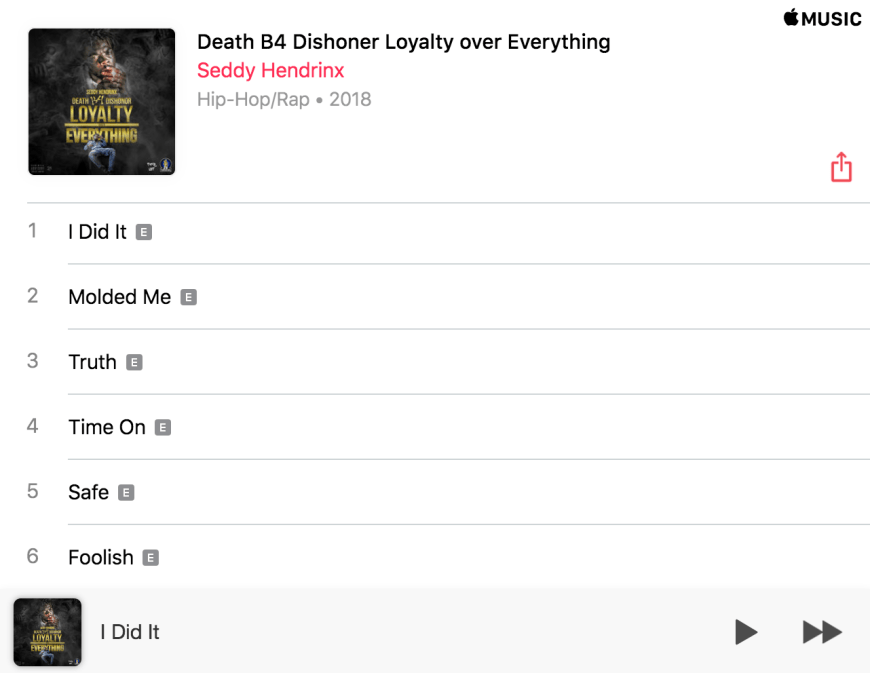Click explicit badge next to I Did It
The image size is (870, 673).
144,232
